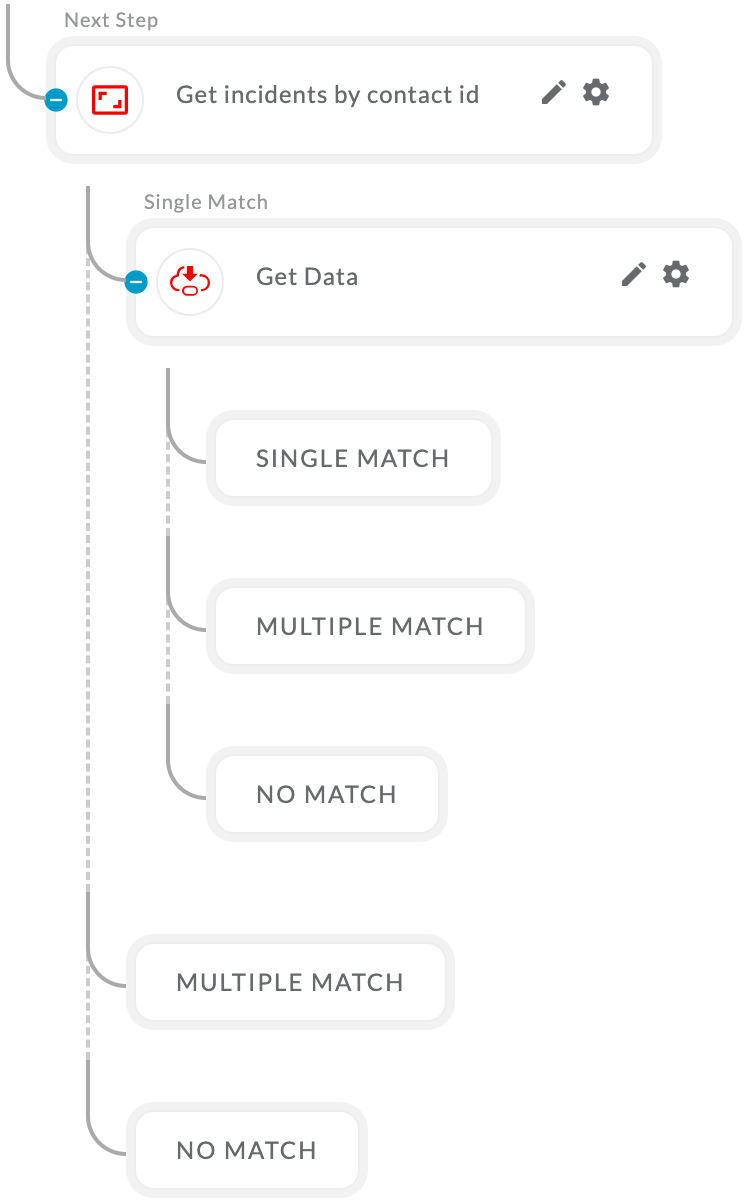Click the Get Data step title
Screen dimensions: 756x1200
[307, 277]
